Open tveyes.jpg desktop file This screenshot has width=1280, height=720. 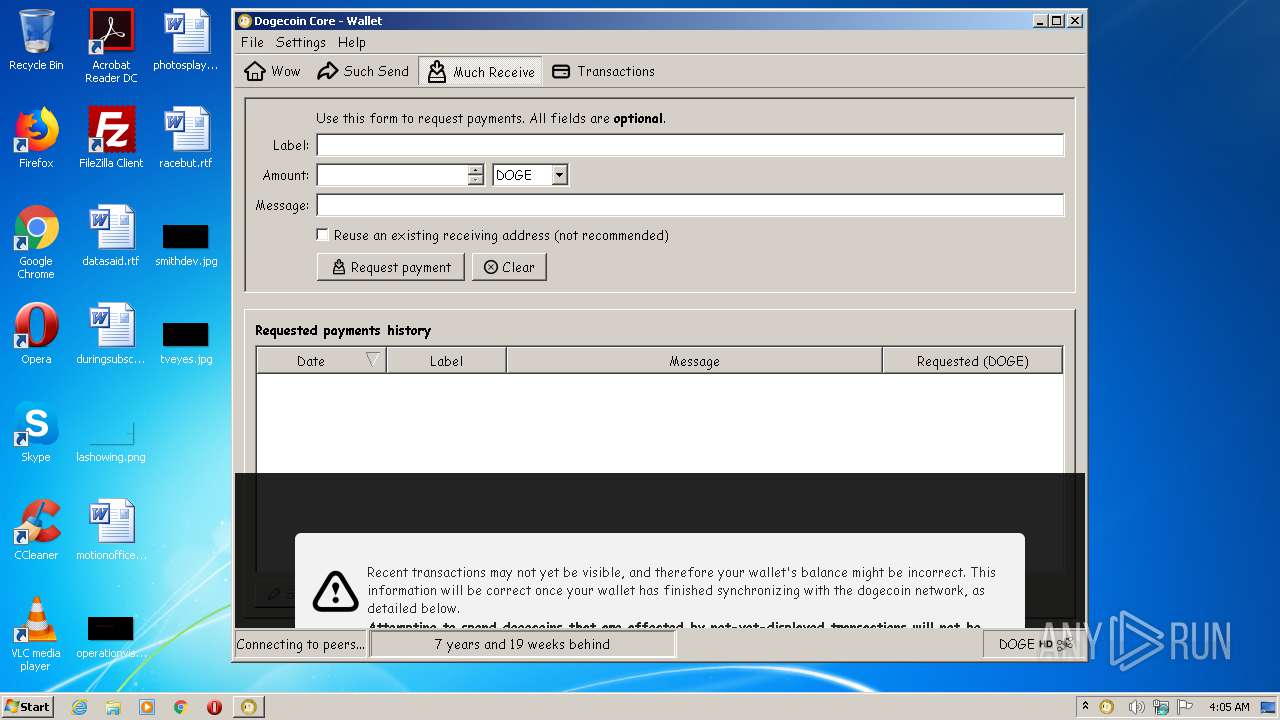186,343
